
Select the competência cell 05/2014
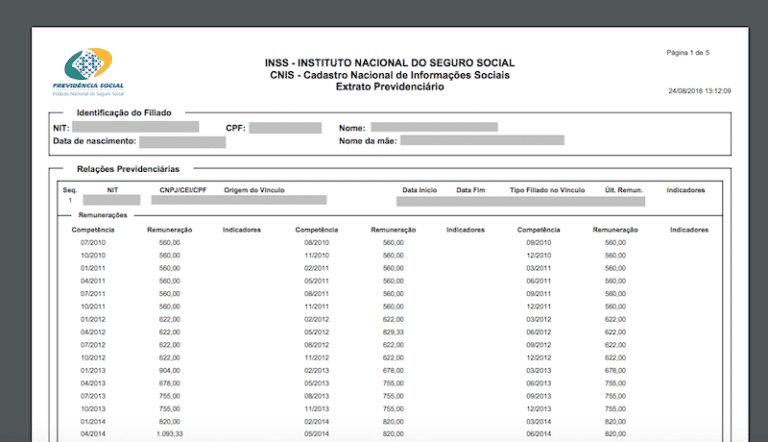[x=316, y=434]
